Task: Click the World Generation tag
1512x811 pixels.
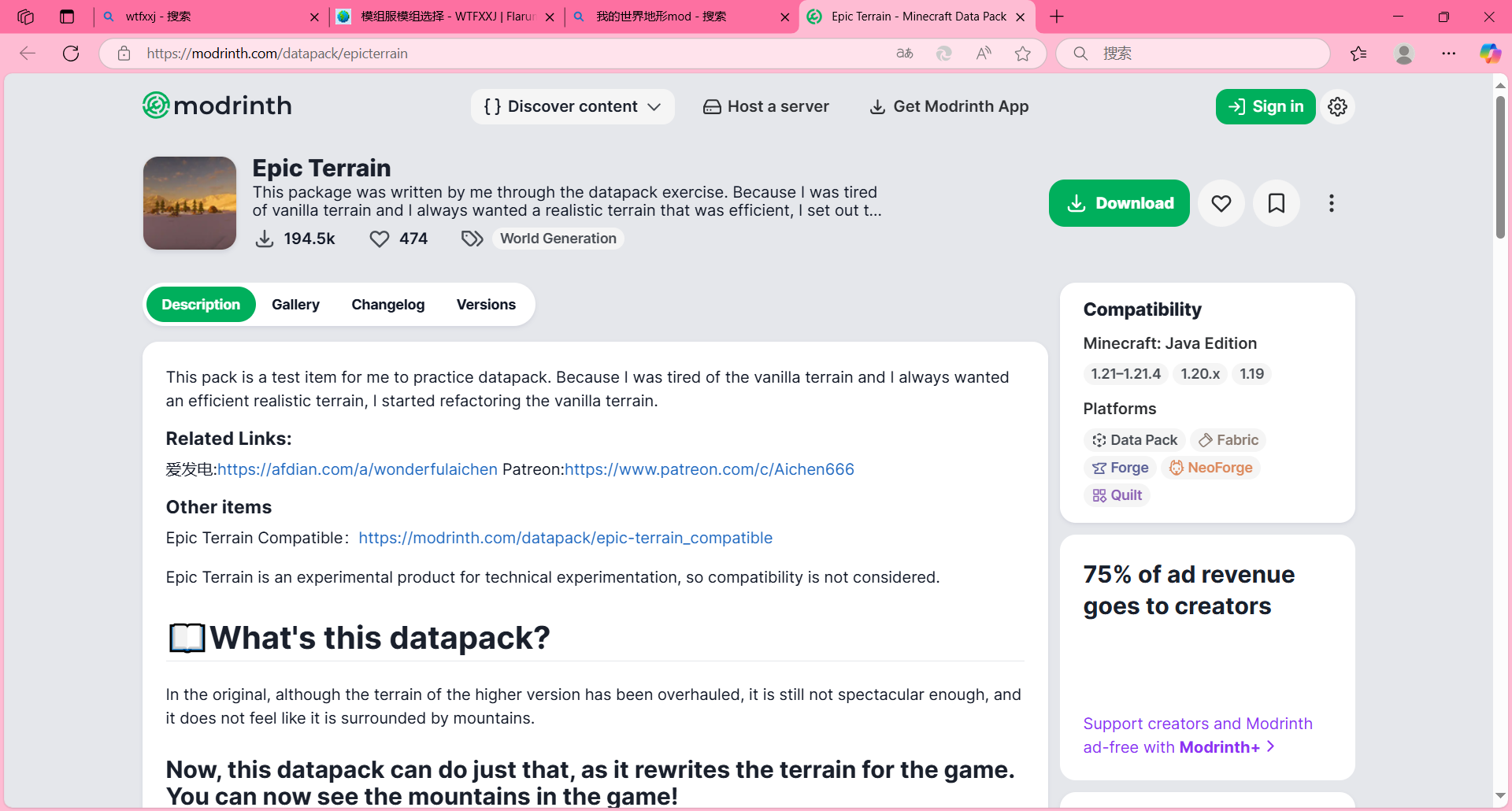Action: point(558,239)
